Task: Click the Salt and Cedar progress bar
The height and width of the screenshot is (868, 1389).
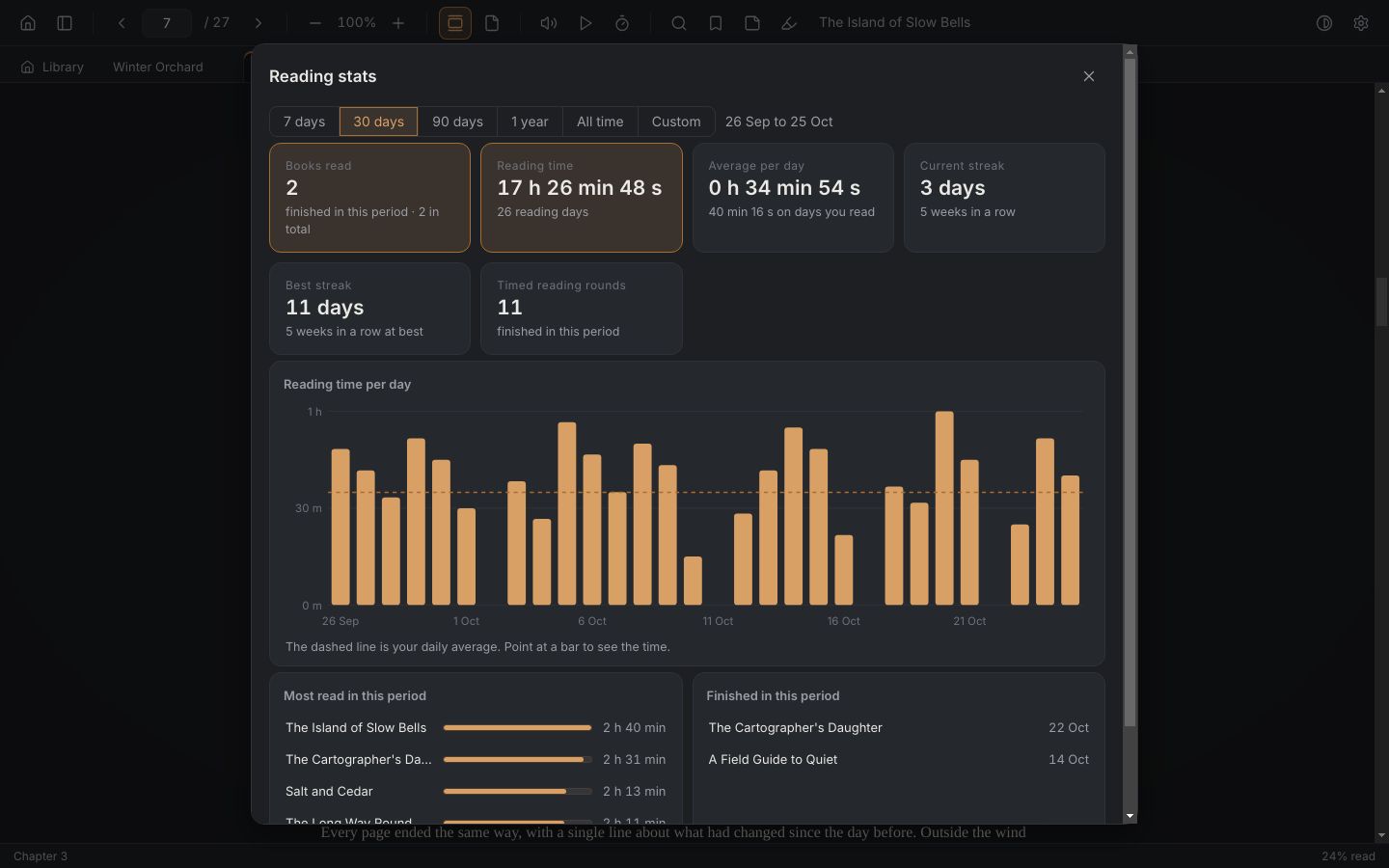Action: pyautogui.click(x=518, y=792)
